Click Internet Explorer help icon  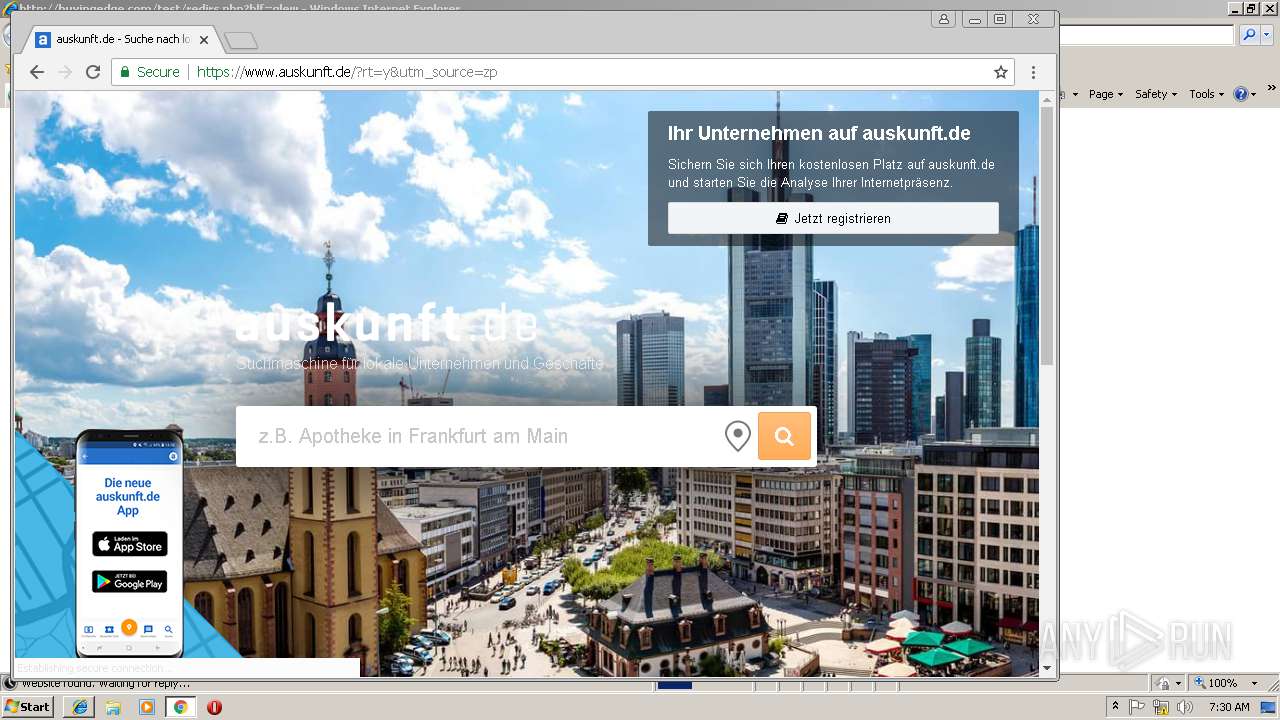pyautogui.click(x=1241, y=94)
